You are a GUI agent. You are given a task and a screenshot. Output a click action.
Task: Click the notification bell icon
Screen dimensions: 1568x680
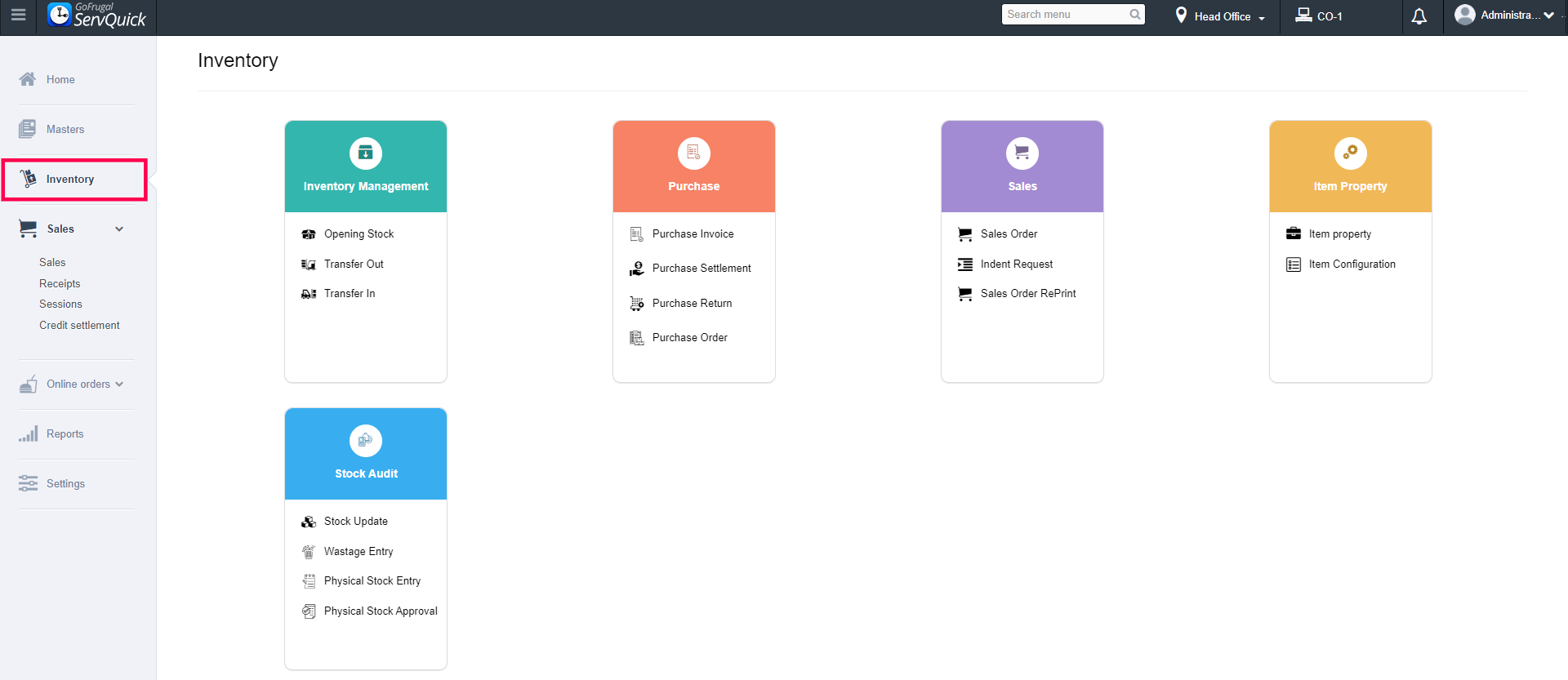point(1419,16)
